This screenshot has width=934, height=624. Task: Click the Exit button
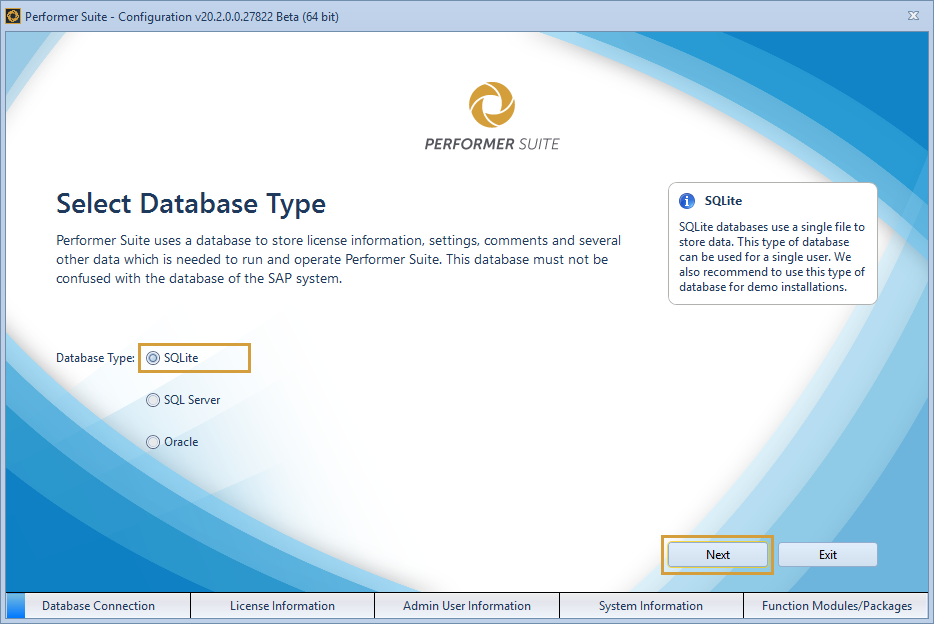pyautogui.click(x=827, y=554)
